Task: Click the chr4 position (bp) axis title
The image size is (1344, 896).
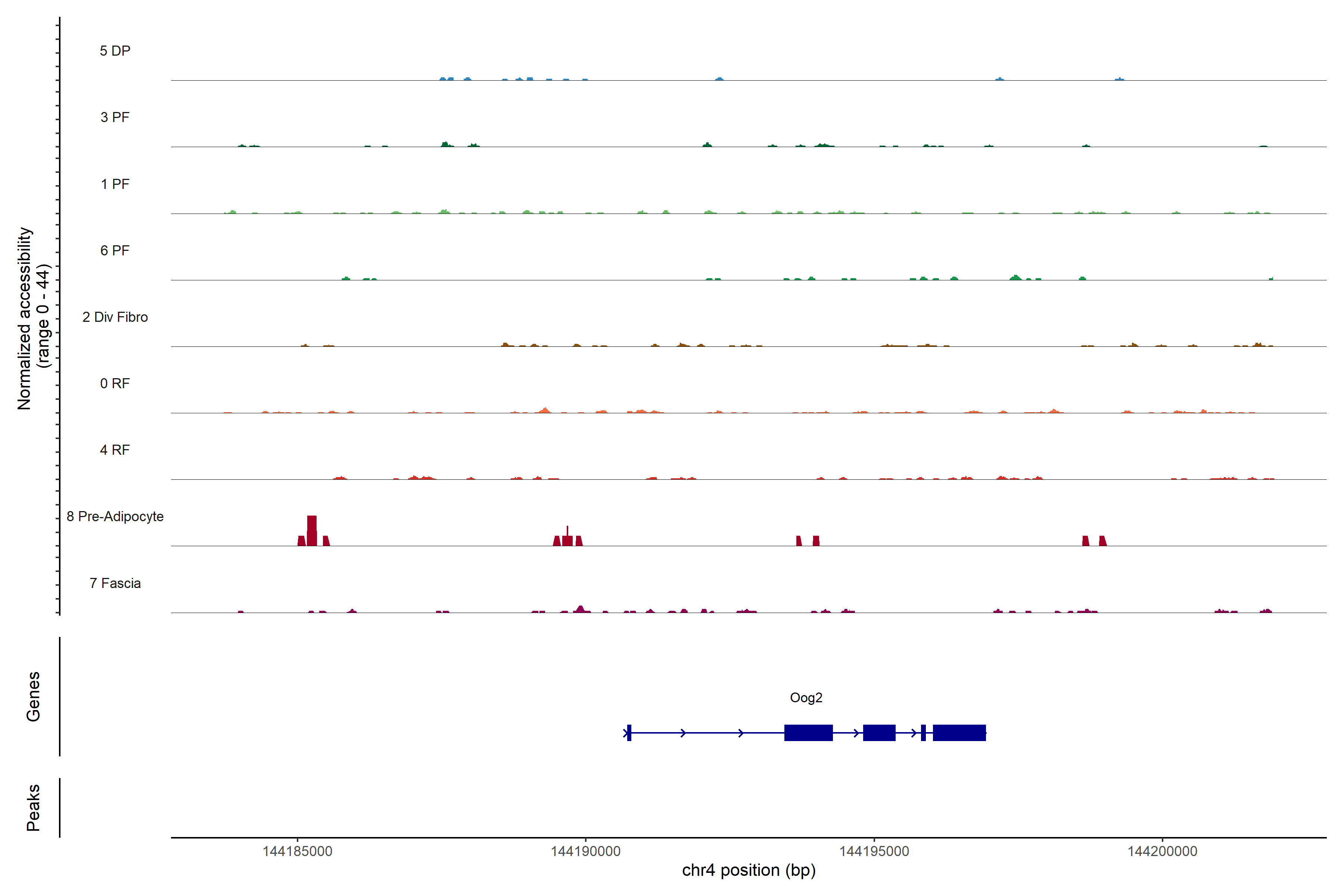Action: point(749,870)
